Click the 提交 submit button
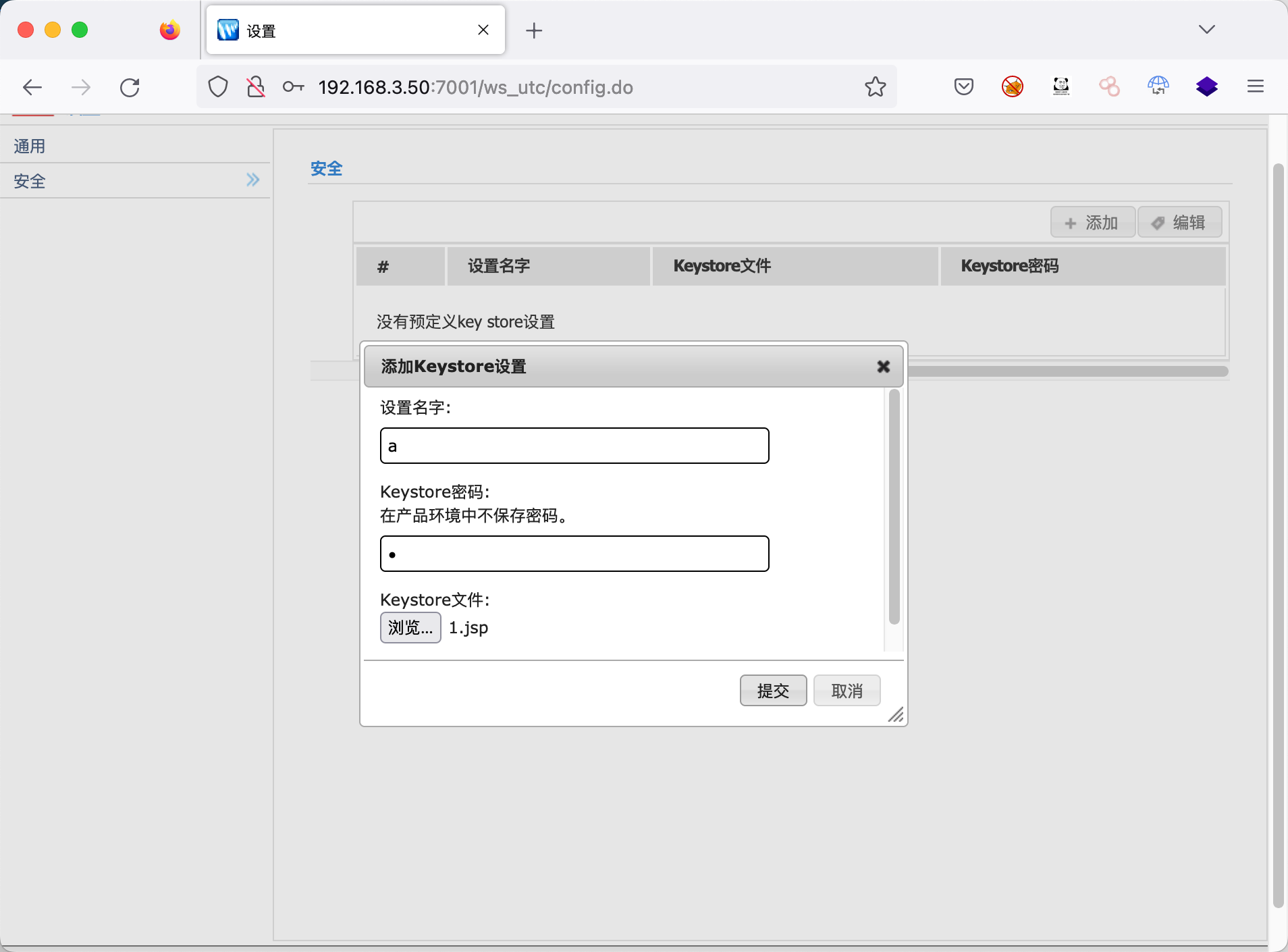 [773, 691]
